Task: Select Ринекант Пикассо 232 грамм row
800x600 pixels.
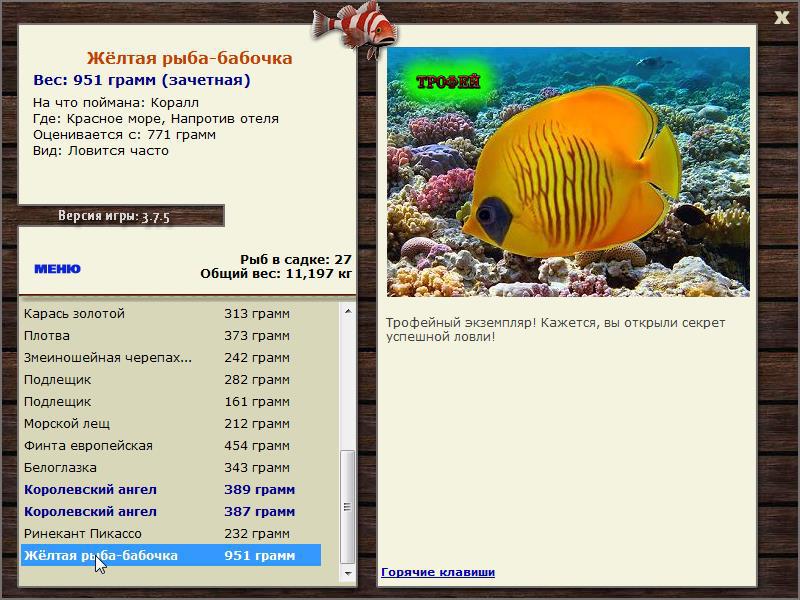Action: tap(171, 533)
